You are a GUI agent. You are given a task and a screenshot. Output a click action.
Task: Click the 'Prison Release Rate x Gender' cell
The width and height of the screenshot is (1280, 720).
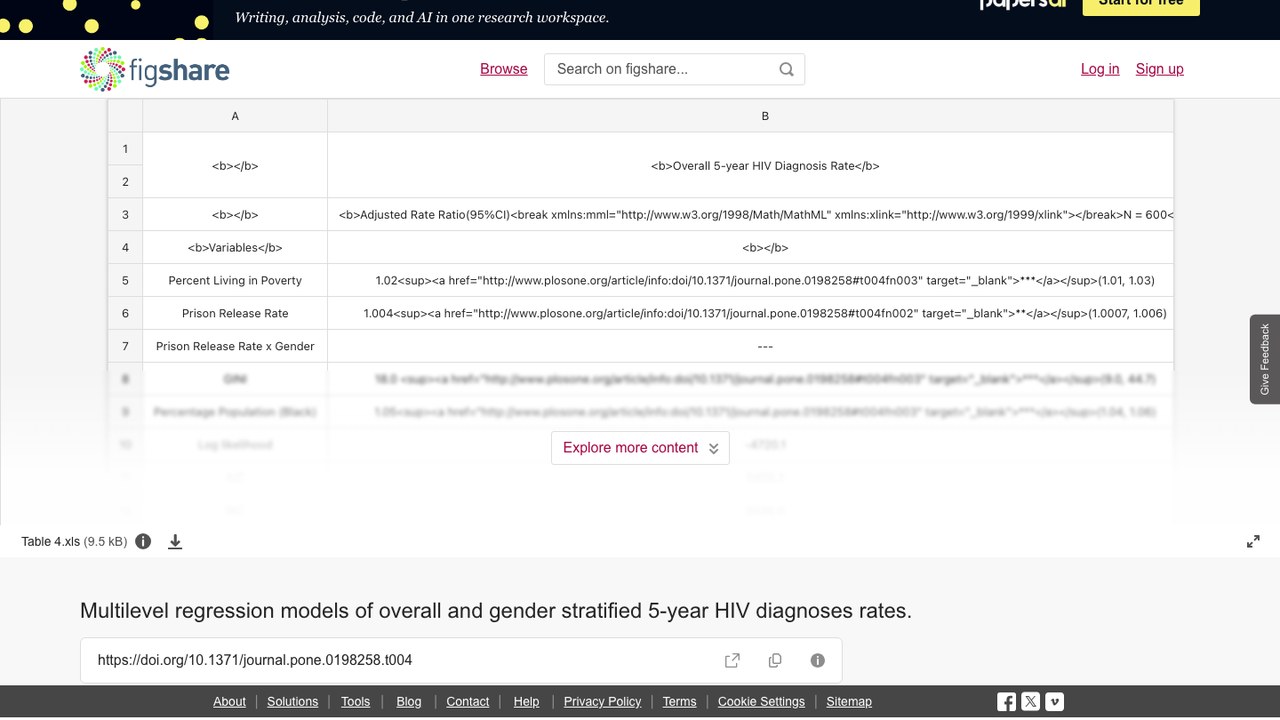coord(235,347)
